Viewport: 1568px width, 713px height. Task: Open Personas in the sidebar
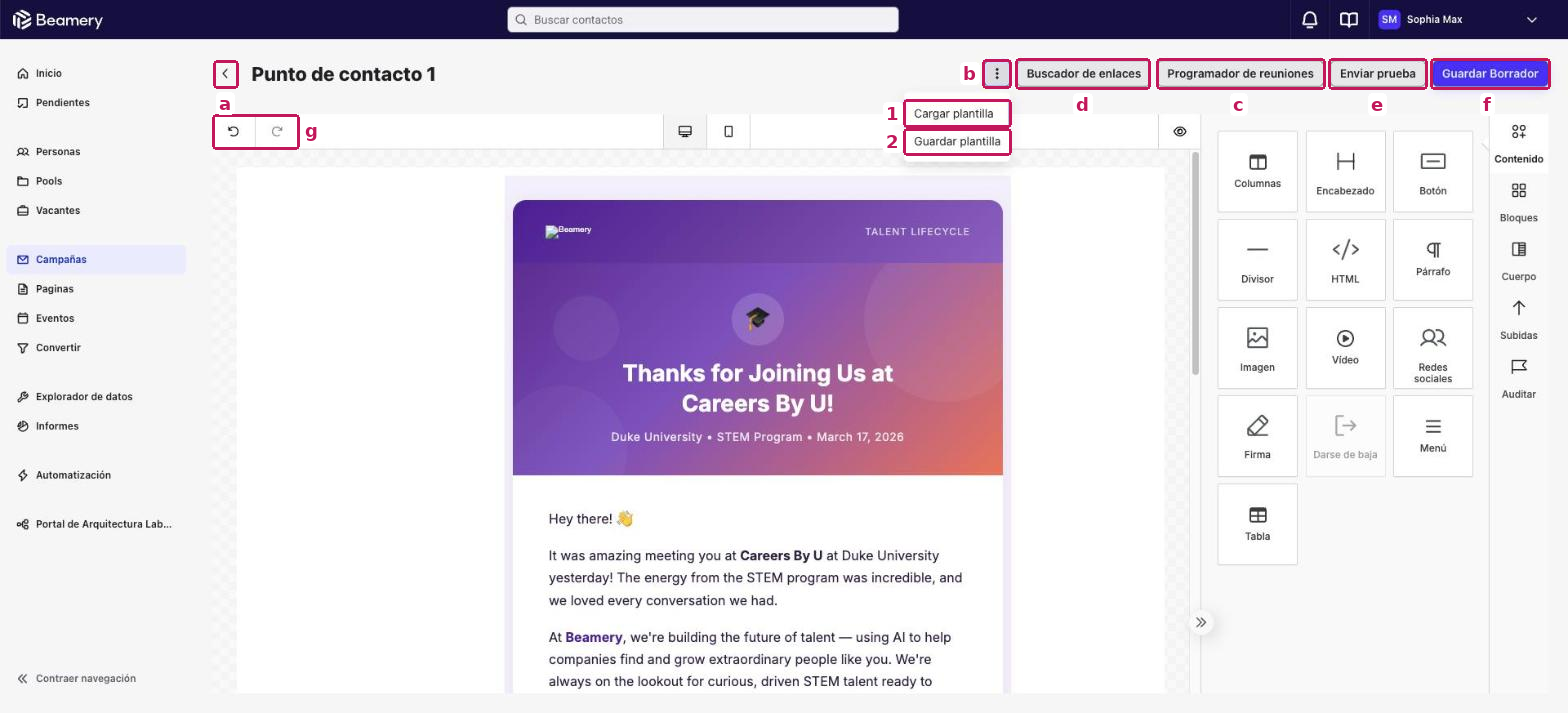pos(96,152)
